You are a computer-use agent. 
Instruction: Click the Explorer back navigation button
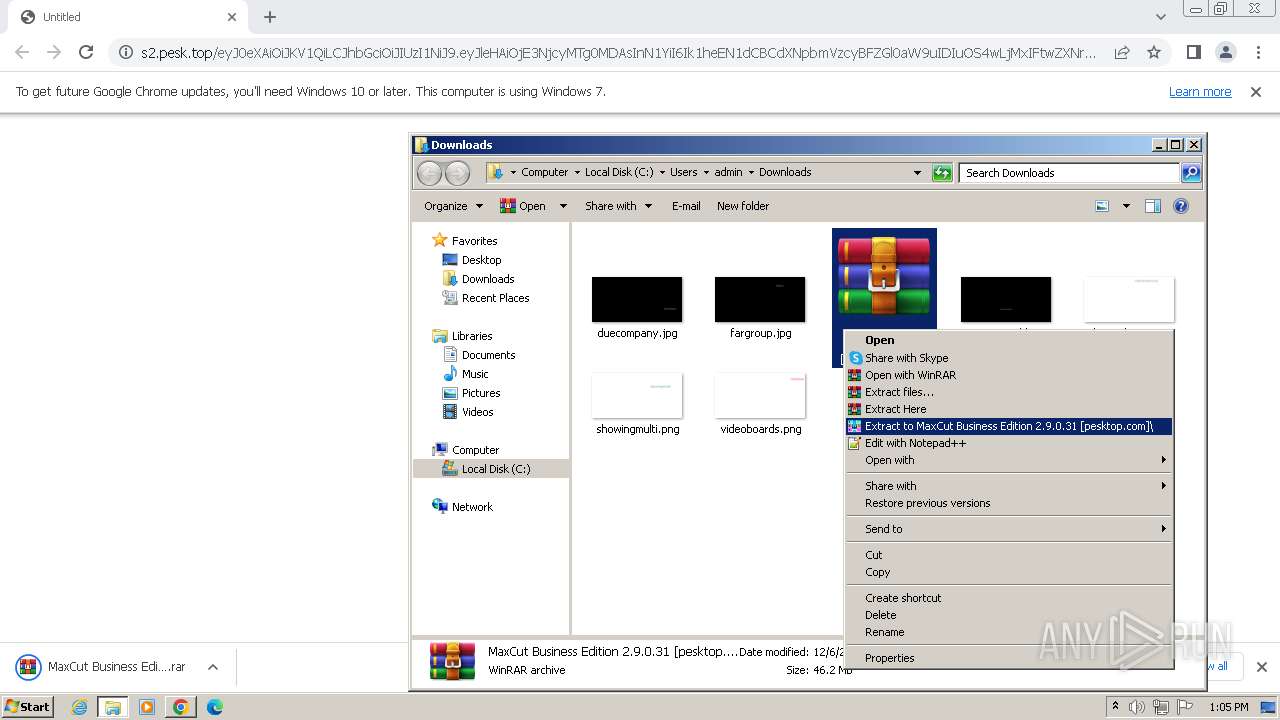tap(429, 173)
